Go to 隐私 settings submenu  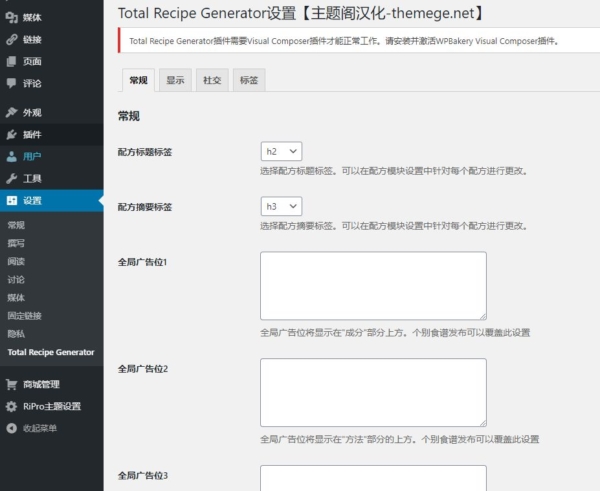pos(16,334)
